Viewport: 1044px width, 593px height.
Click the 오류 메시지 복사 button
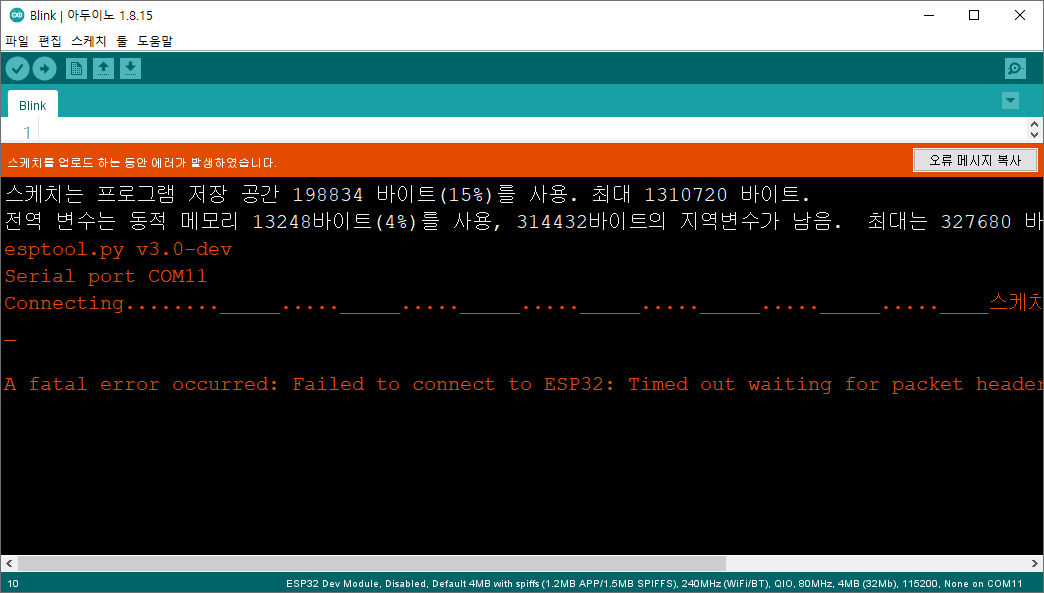pyautogui.click(x=975, y=160)
